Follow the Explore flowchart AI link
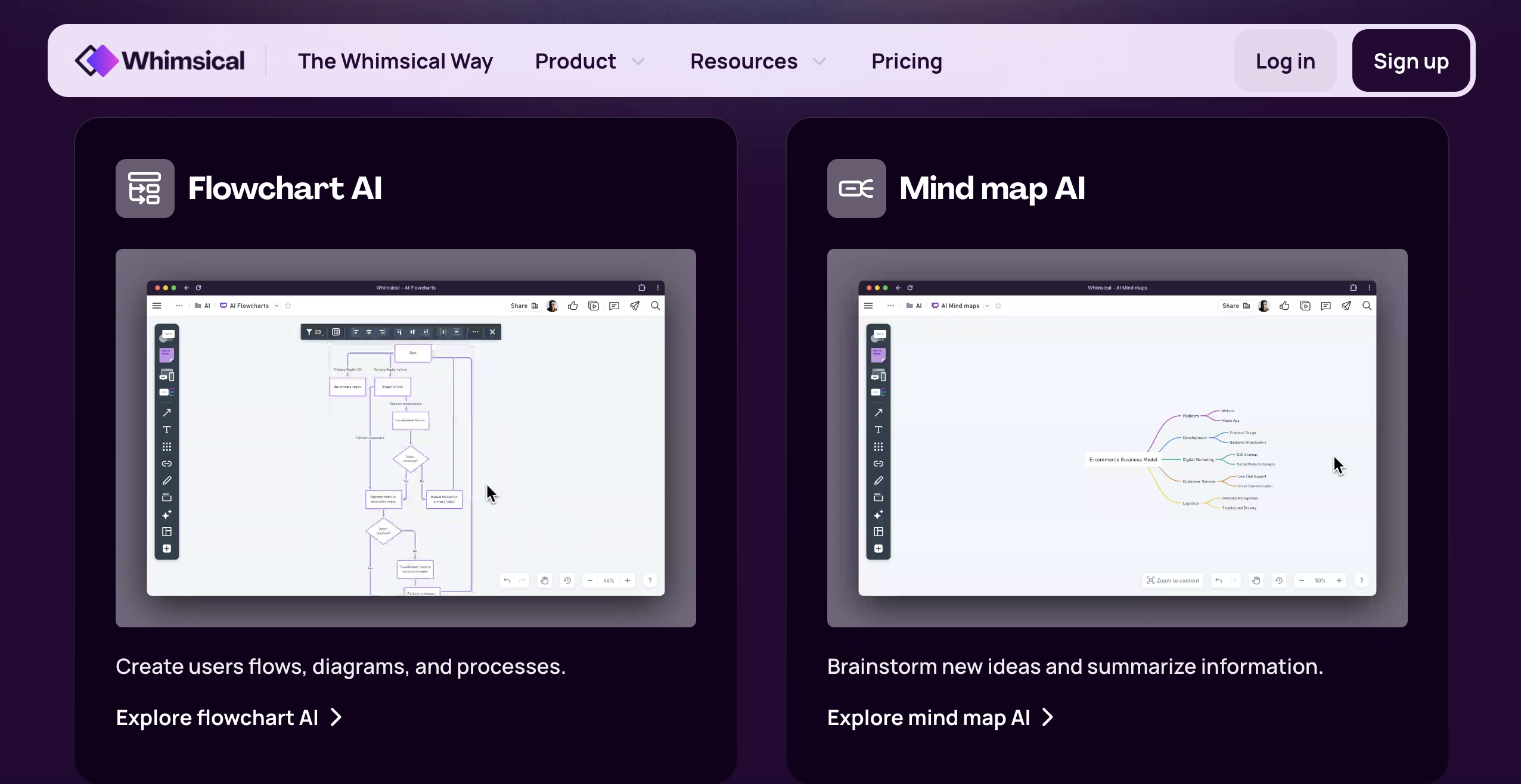 [x=229, y=718]
